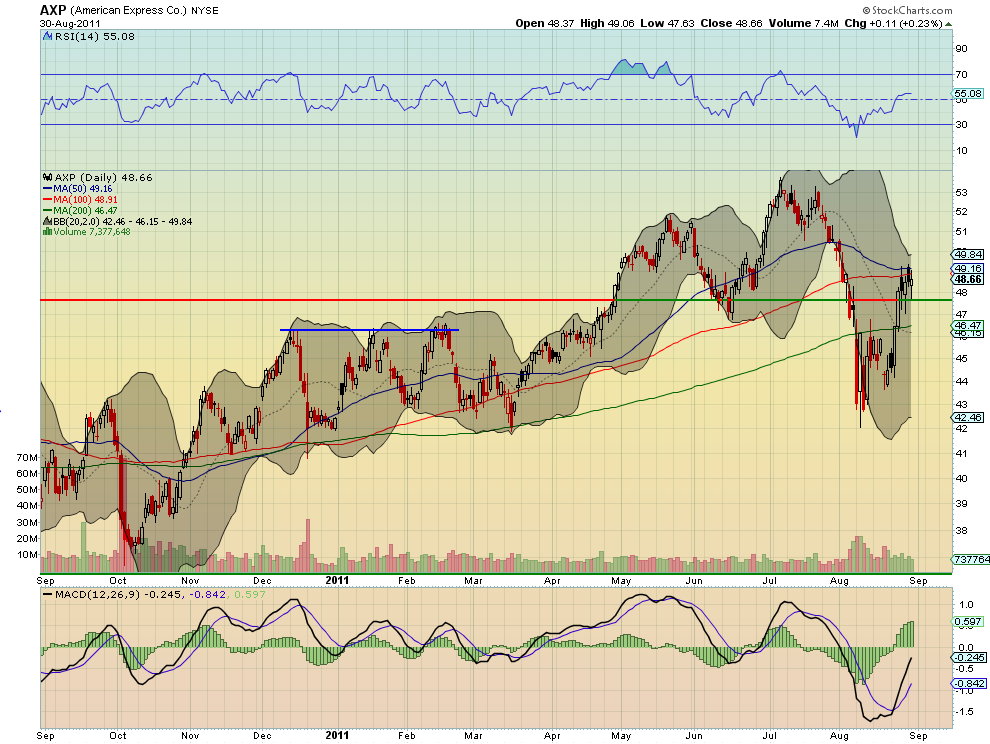The image size is (990, 744).
Task: Click the 46.47 MA(200) price tag
Action: 967,325
